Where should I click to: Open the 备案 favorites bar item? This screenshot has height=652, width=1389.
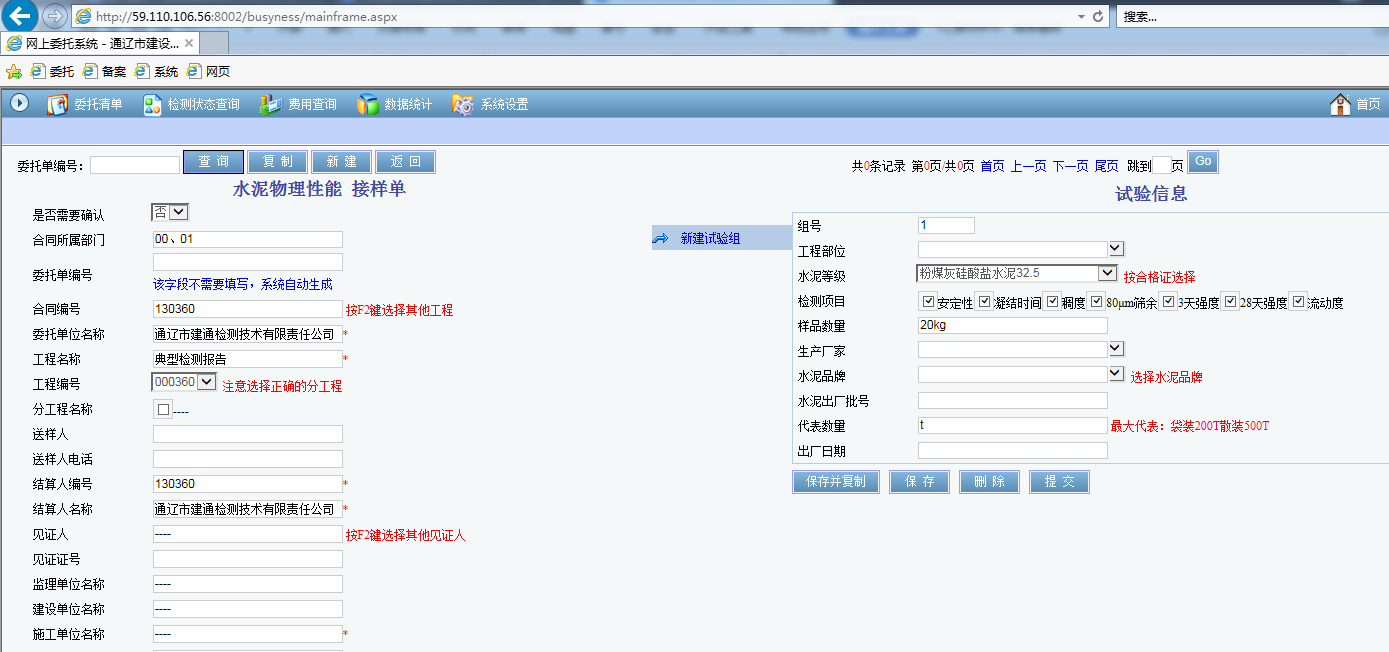pyautogui.click(x=105, y=71)
